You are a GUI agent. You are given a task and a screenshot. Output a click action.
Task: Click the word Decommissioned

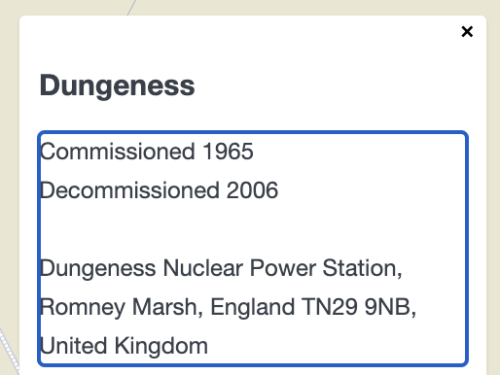[130, 190]
